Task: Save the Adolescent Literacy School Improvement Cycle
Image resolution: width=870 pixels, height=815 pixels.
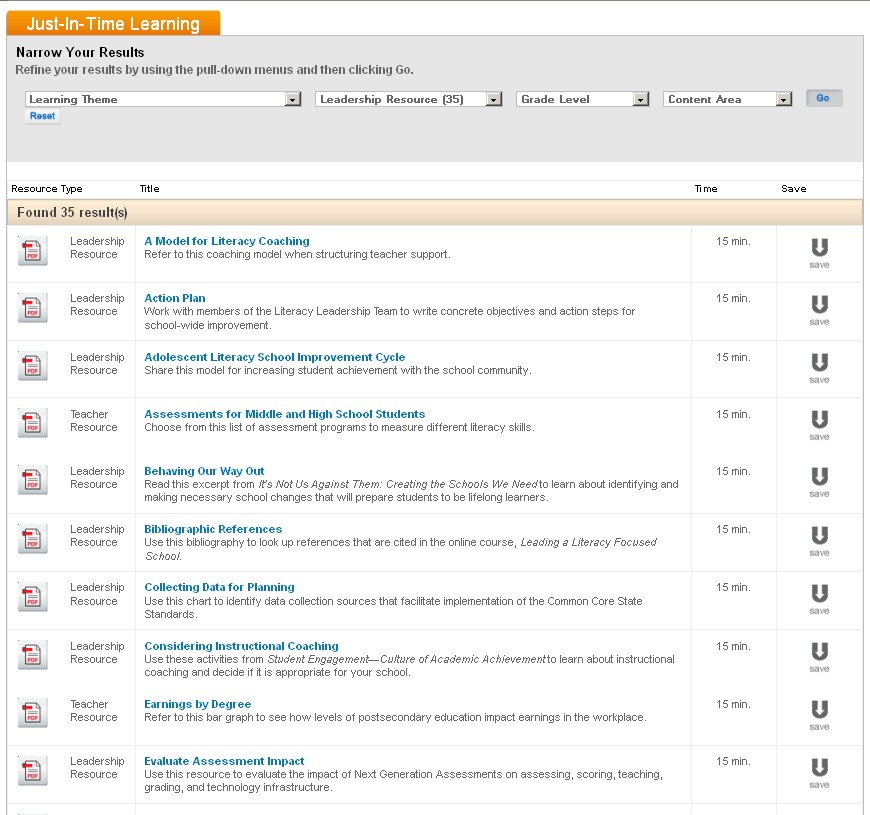Action: click(819, 367)
